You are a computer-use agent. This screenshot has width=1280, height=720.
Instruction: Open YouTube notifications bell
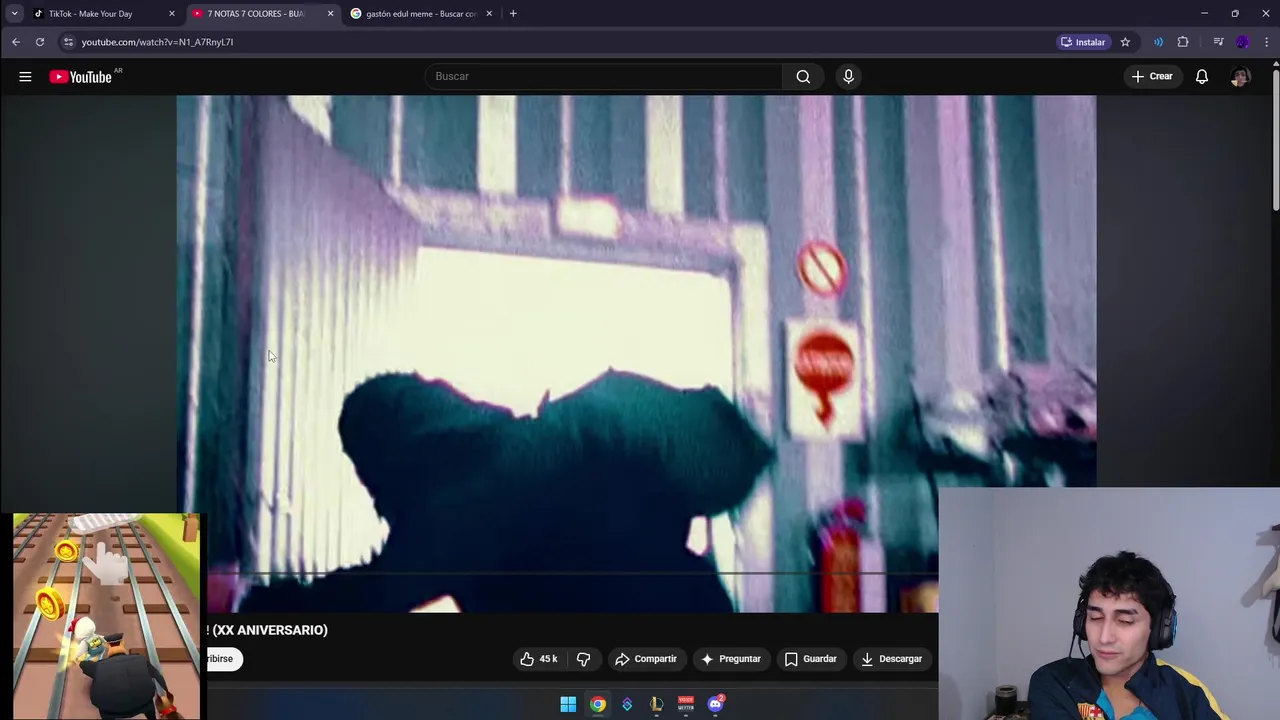[1202, 76]
